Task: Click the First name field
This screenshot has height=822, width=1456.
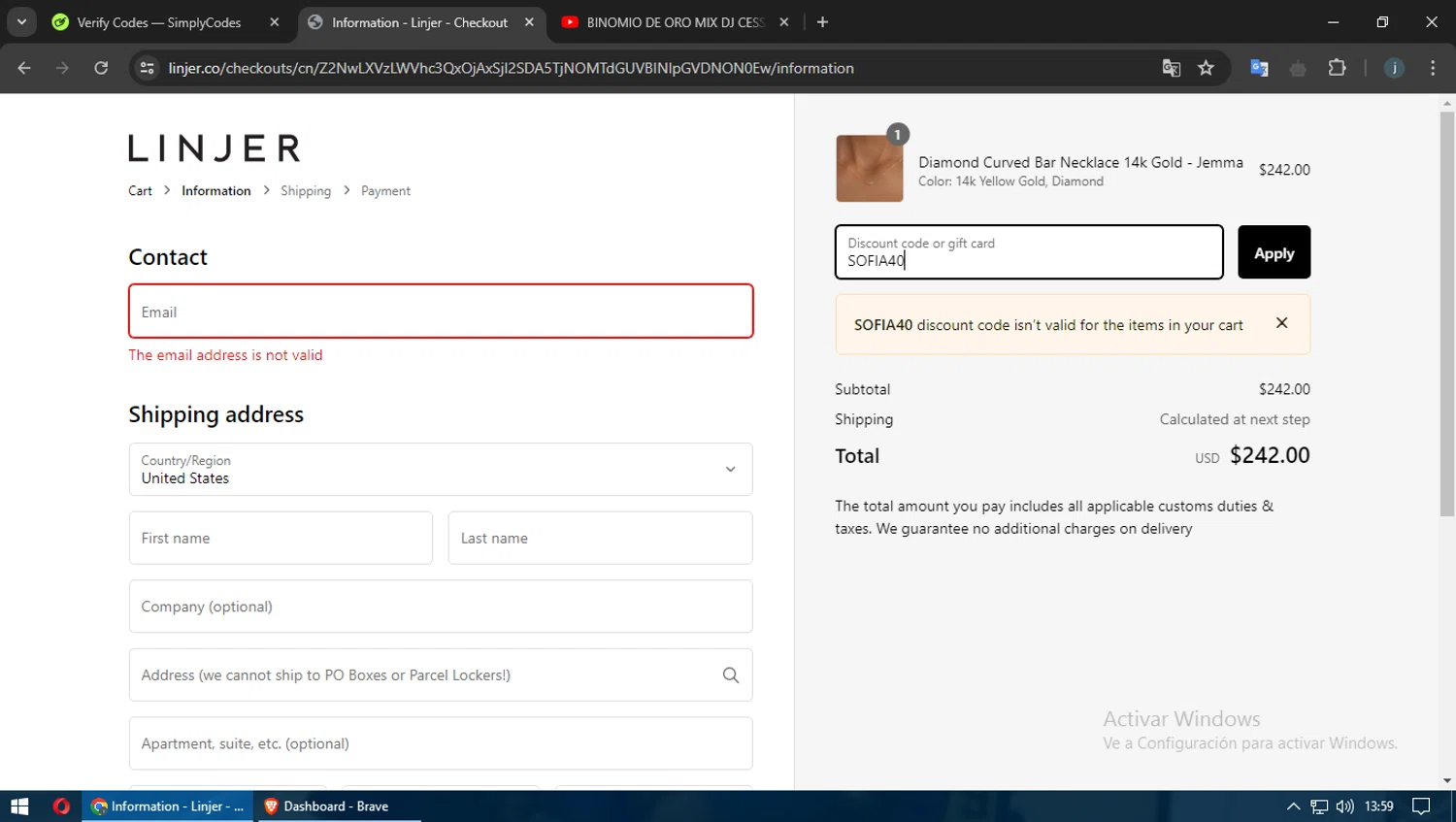Action: 281,538
